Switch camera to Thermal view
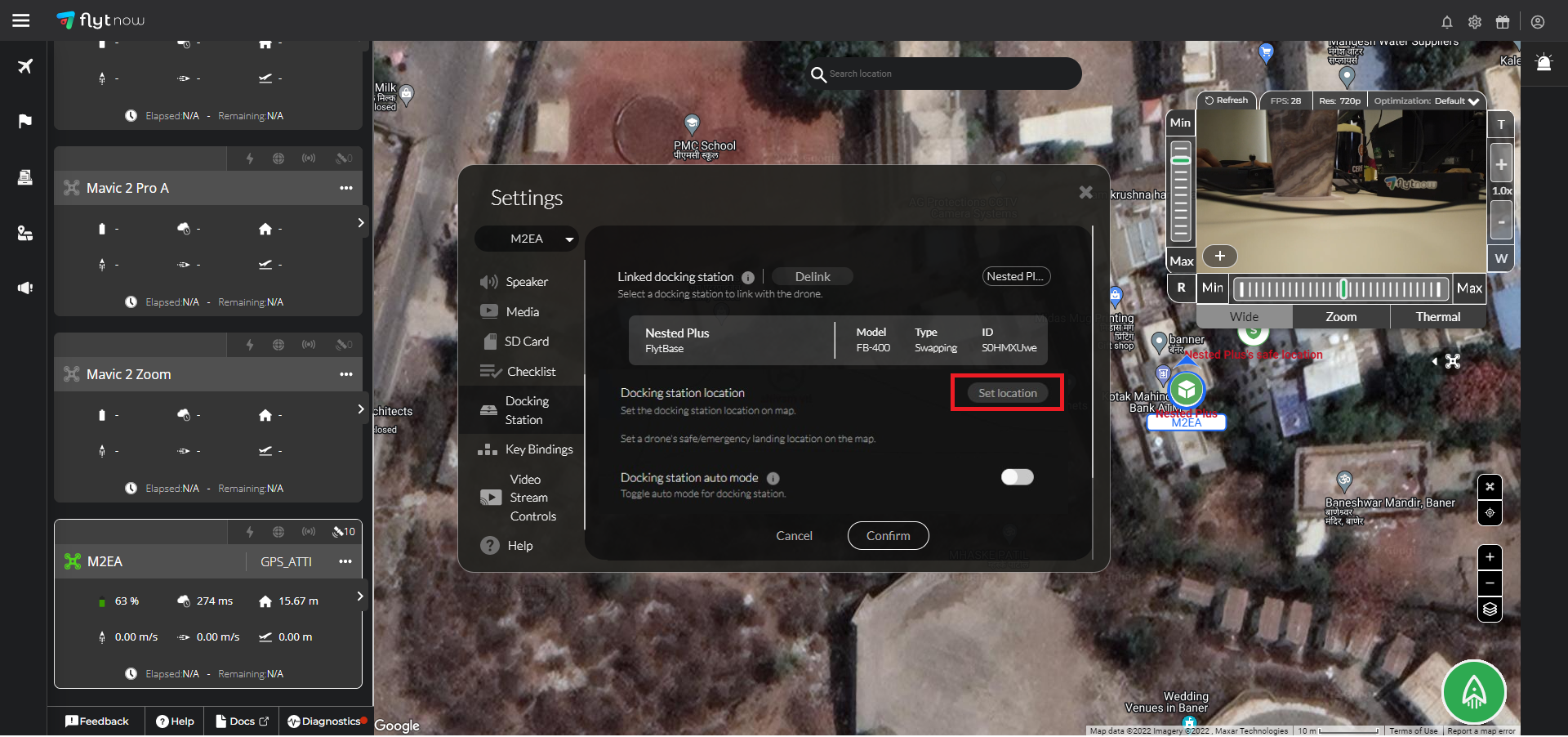Screen dimensions: 1568x737 pyautogui.click(x=1437, y=317)
